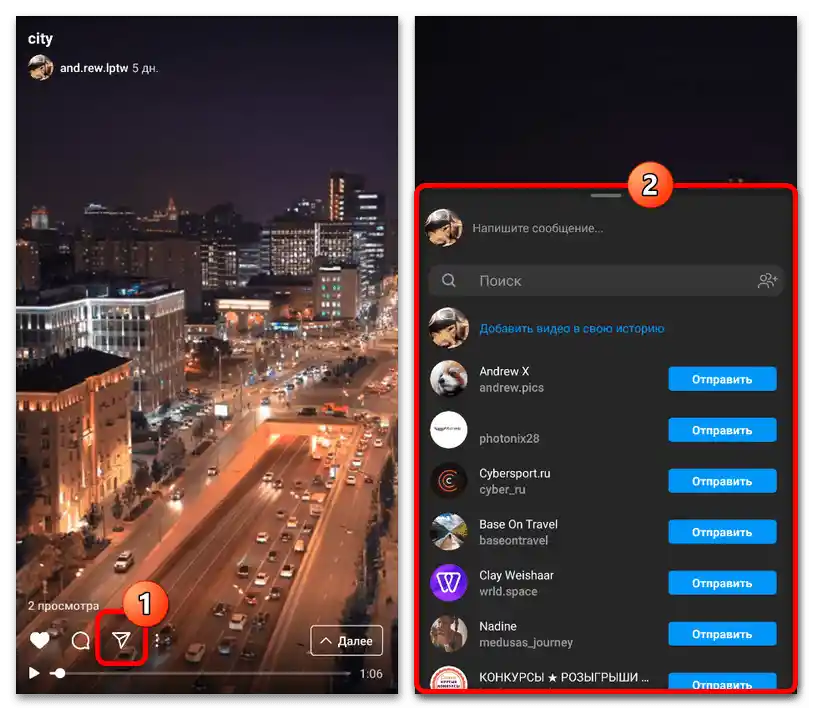The width and height of the screenshot is (813, 710).
Task: Tap Andrew X's dog avatar
Action: click(x=448, y=379)
